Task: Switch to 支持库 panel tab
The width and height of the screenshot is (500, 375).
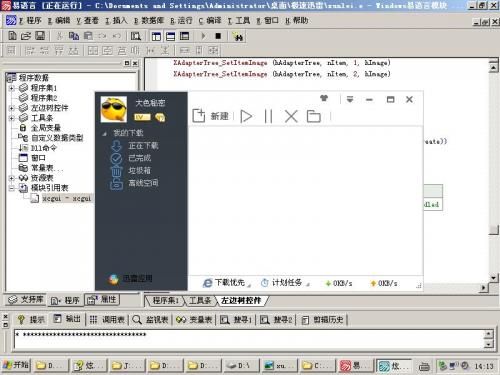Action: (x=26, y=300)
